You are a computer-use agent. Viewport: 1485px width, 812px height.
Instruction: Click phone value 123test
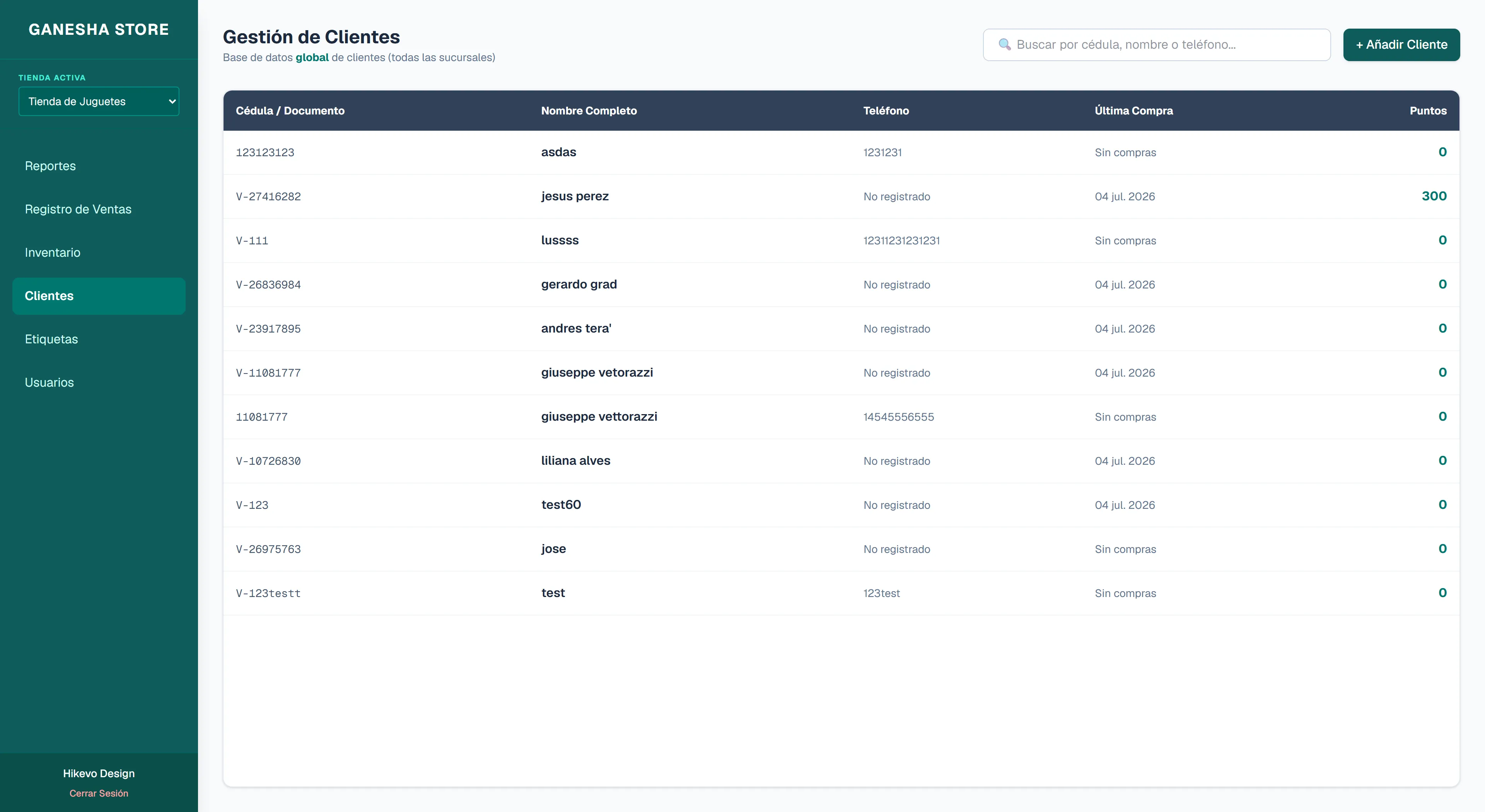(x=881, y=594)
